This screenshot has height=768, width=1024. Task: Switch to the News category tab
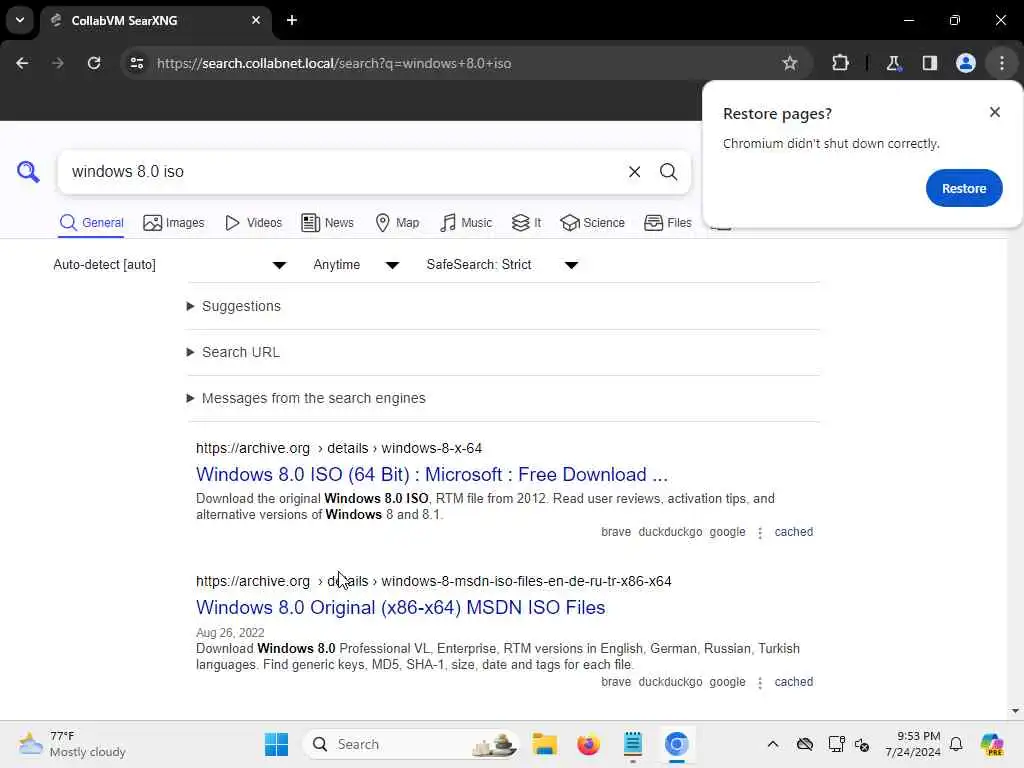click(x=327, y=223)
